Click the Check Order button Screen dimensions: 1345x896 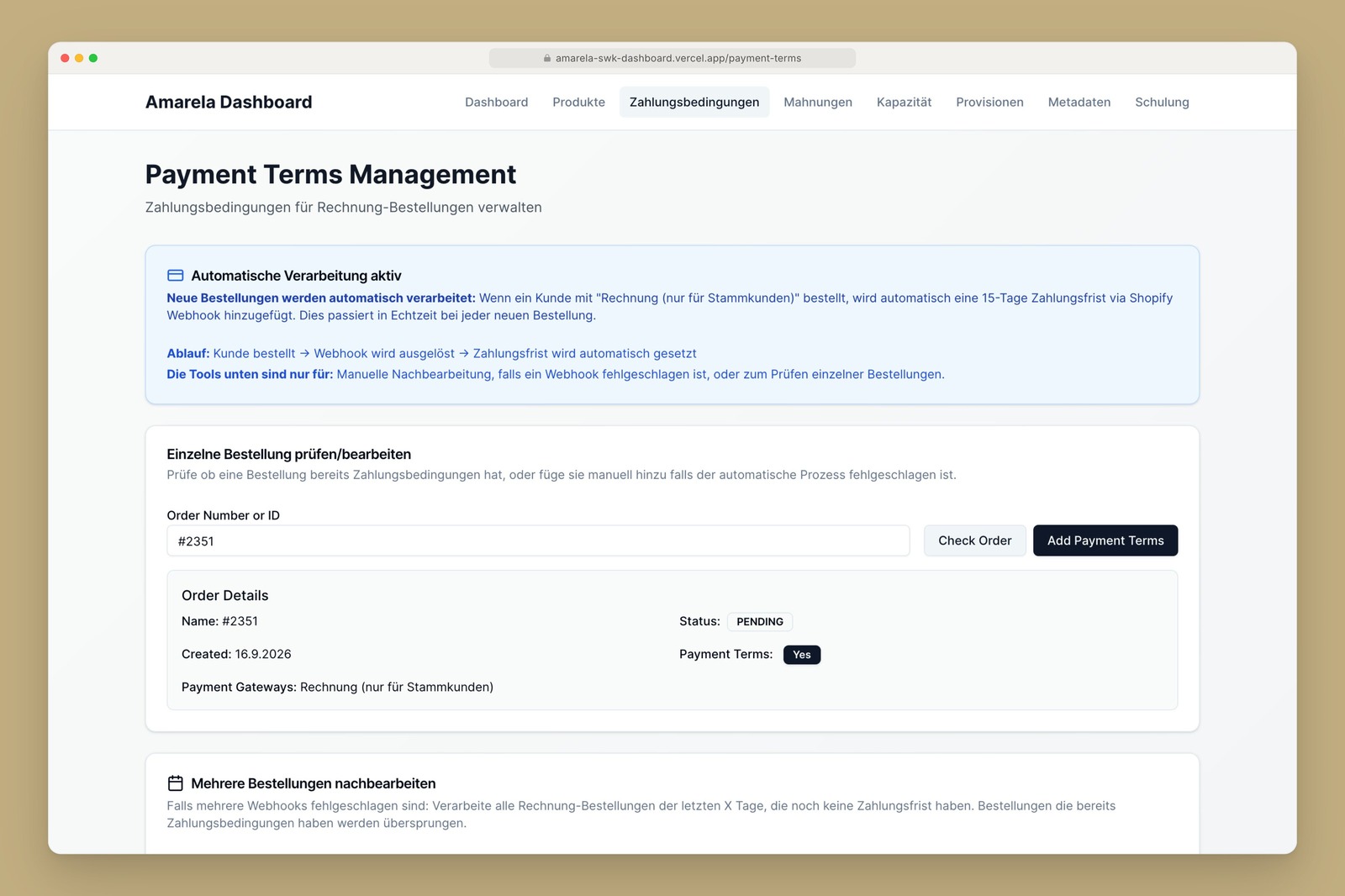975,540
